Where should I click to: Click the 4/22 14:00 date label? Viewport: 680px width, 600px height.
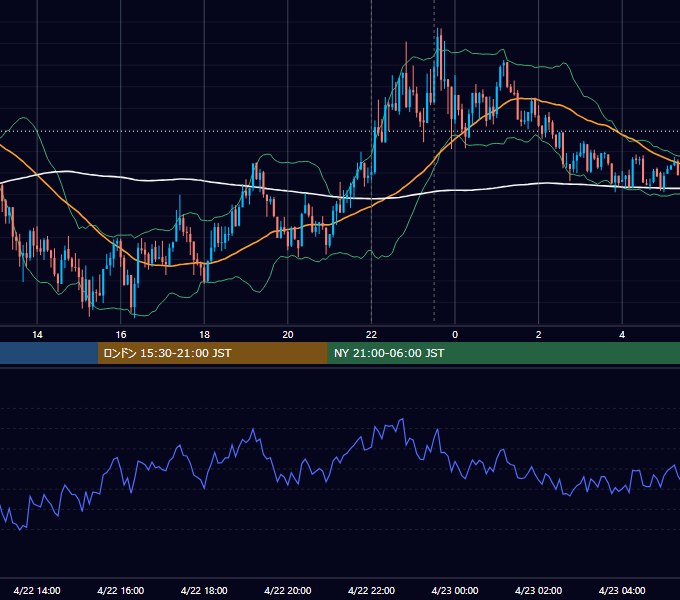point(37,590)
